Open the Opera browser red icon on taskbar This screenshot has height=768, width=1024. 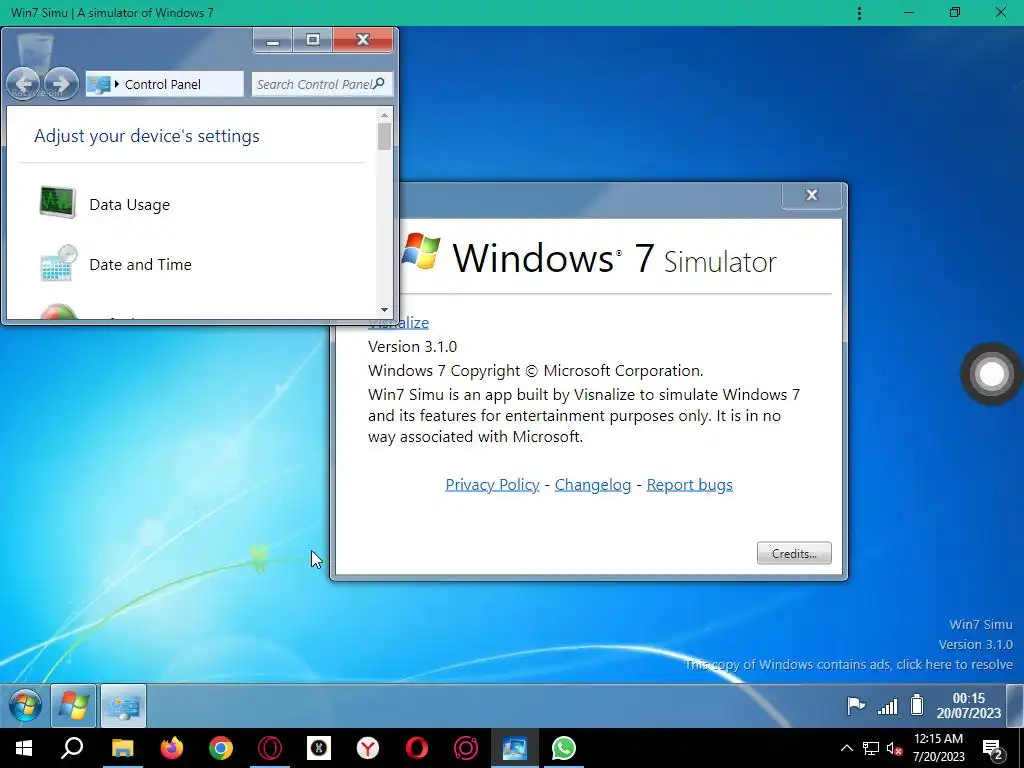417,748
